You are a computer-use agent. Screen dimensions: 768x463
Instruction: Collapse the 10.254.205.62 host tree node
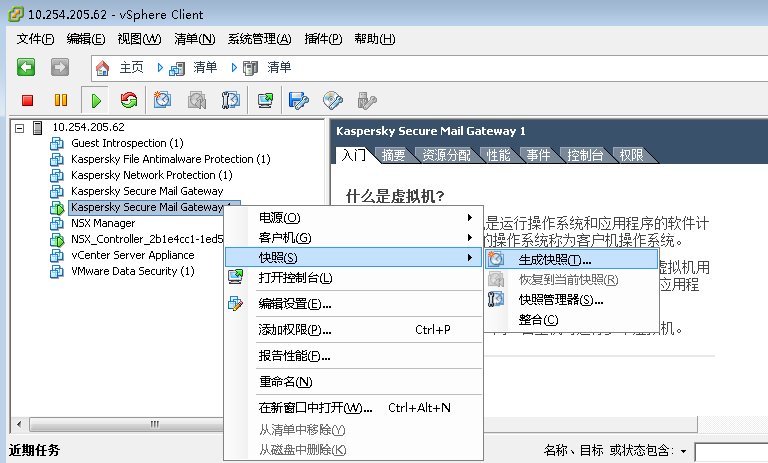tap(20, 128)
